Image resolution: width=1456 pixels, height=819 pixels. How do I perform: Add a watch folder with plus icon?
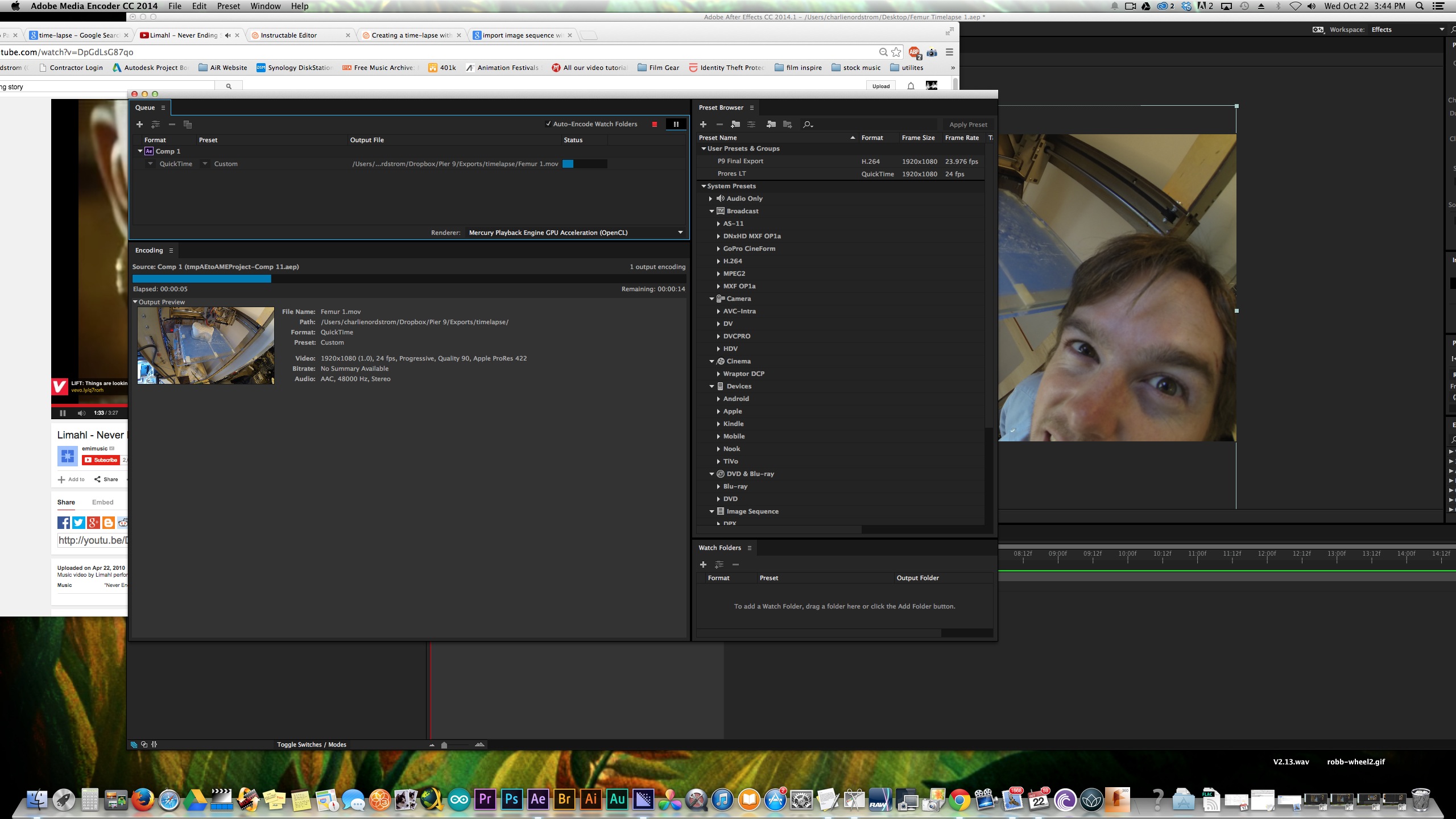click(703, 564)
